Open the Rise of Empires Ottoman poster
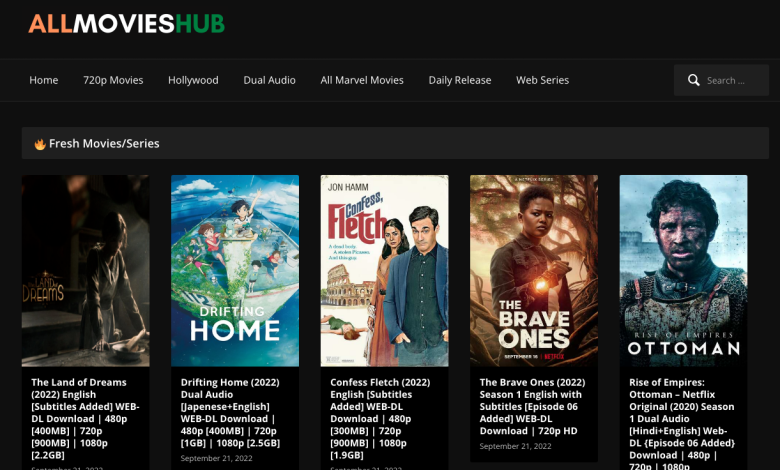Screen dimensions: 780x470 tap(683, 271)
